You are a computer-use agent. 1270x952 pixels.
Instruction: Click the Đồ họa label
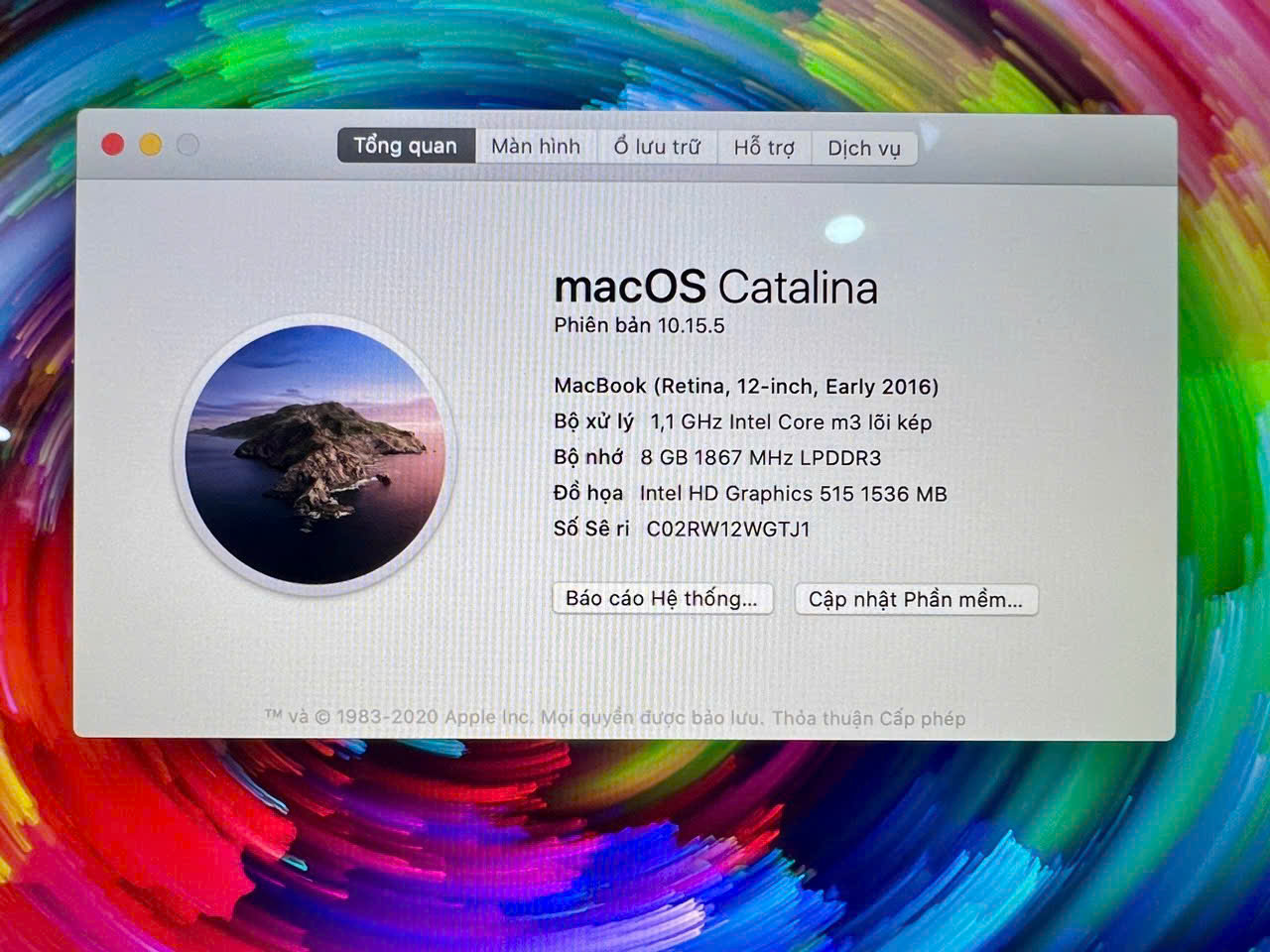coord(588,493)
